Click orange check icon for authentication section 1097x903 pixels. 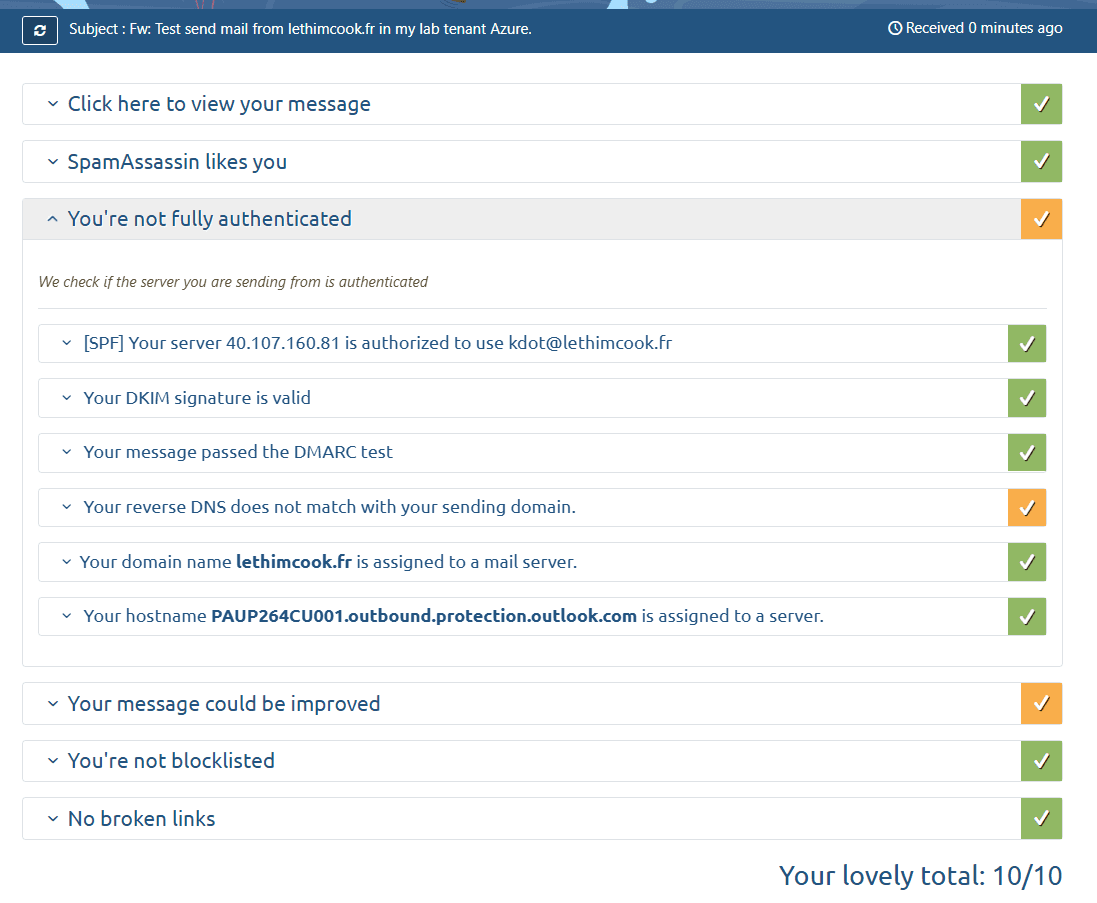click(x=1041, y=219)
